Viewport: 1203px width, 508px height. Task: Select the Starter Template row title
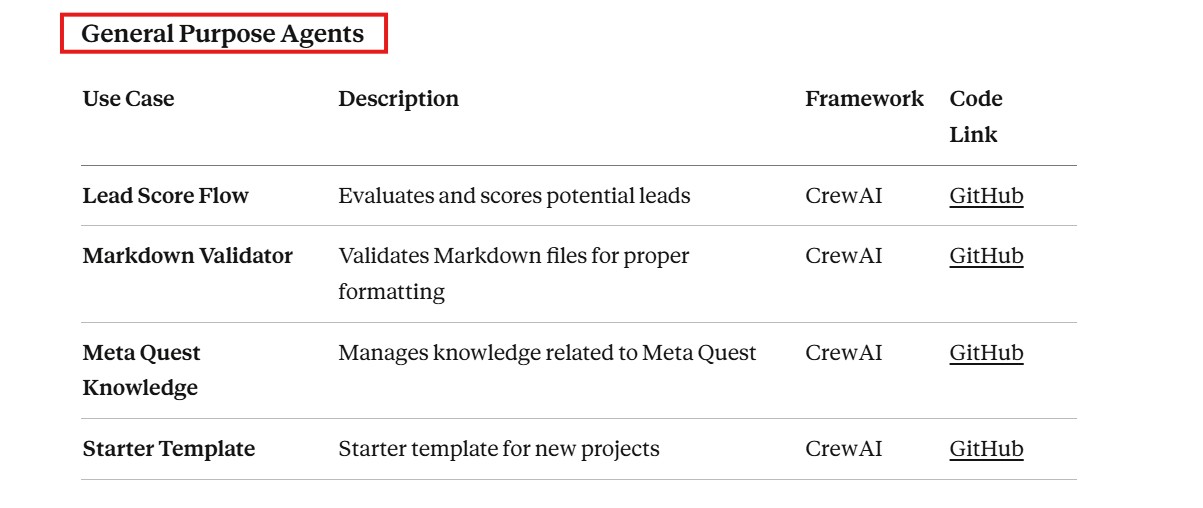pos(168,449)
